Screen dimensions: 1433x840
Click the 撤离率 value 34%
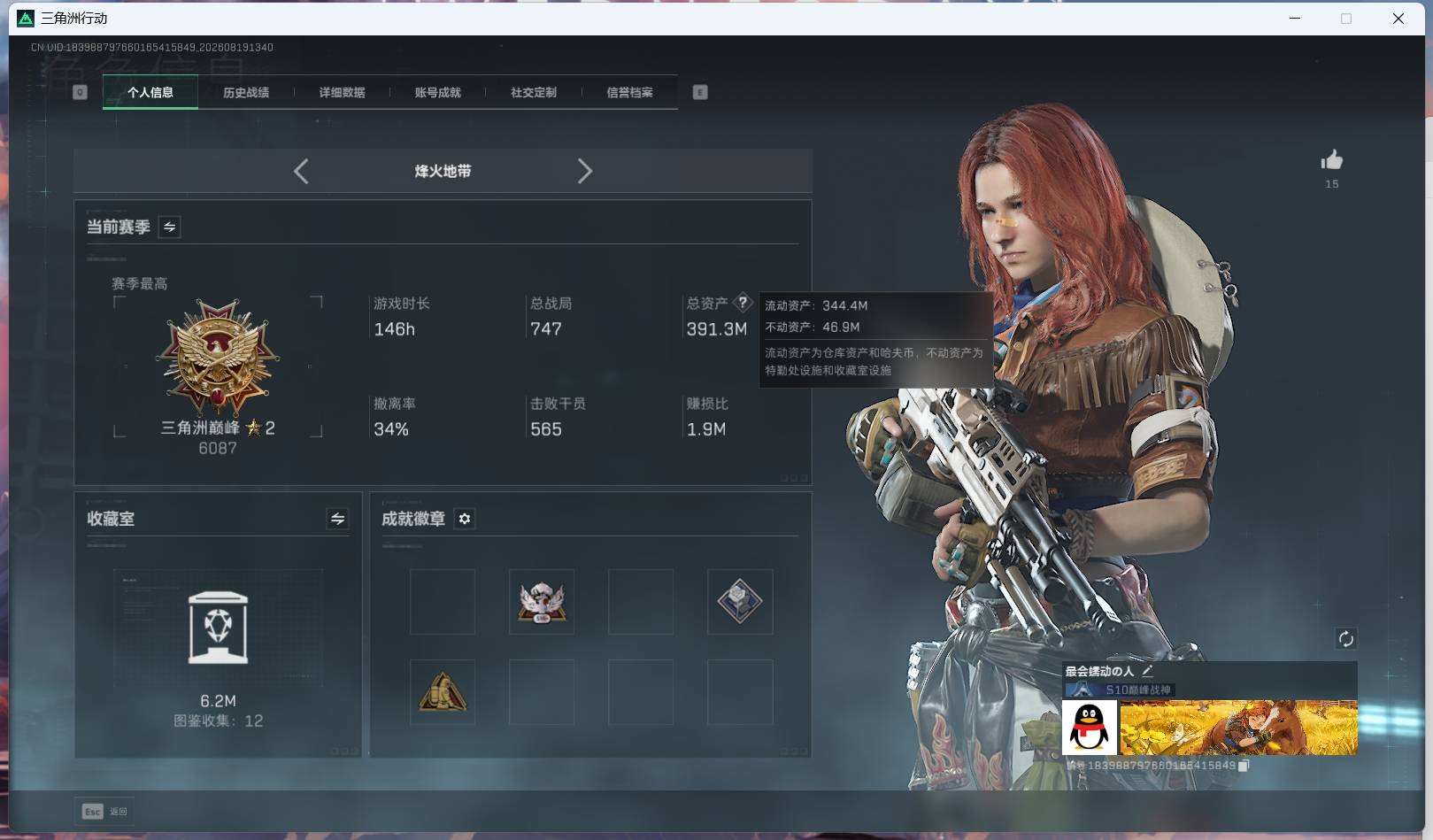click(x=391, y=429)
